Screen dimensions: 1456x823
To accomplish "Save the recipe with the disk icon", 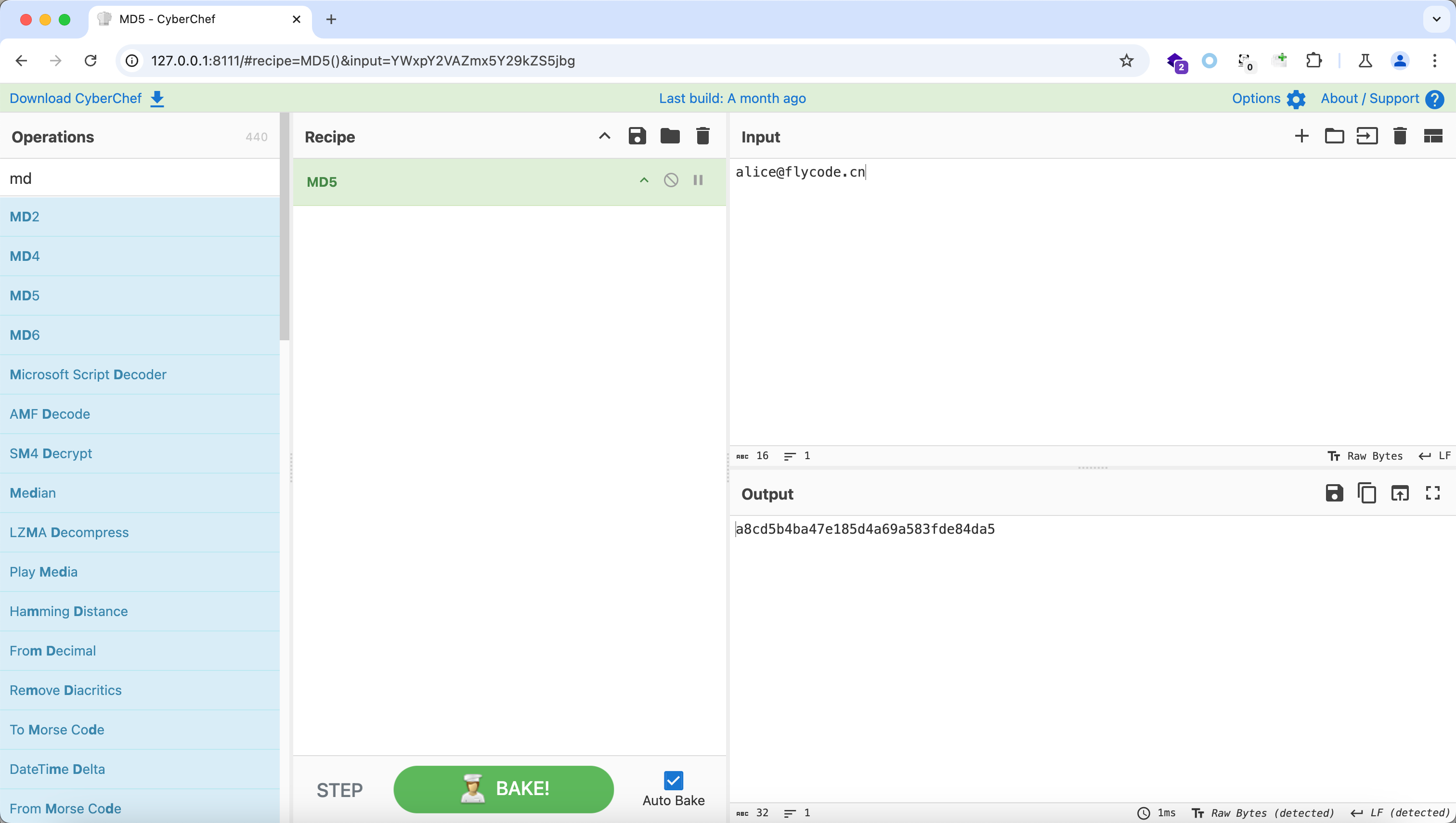I will (x=637, y=136).
